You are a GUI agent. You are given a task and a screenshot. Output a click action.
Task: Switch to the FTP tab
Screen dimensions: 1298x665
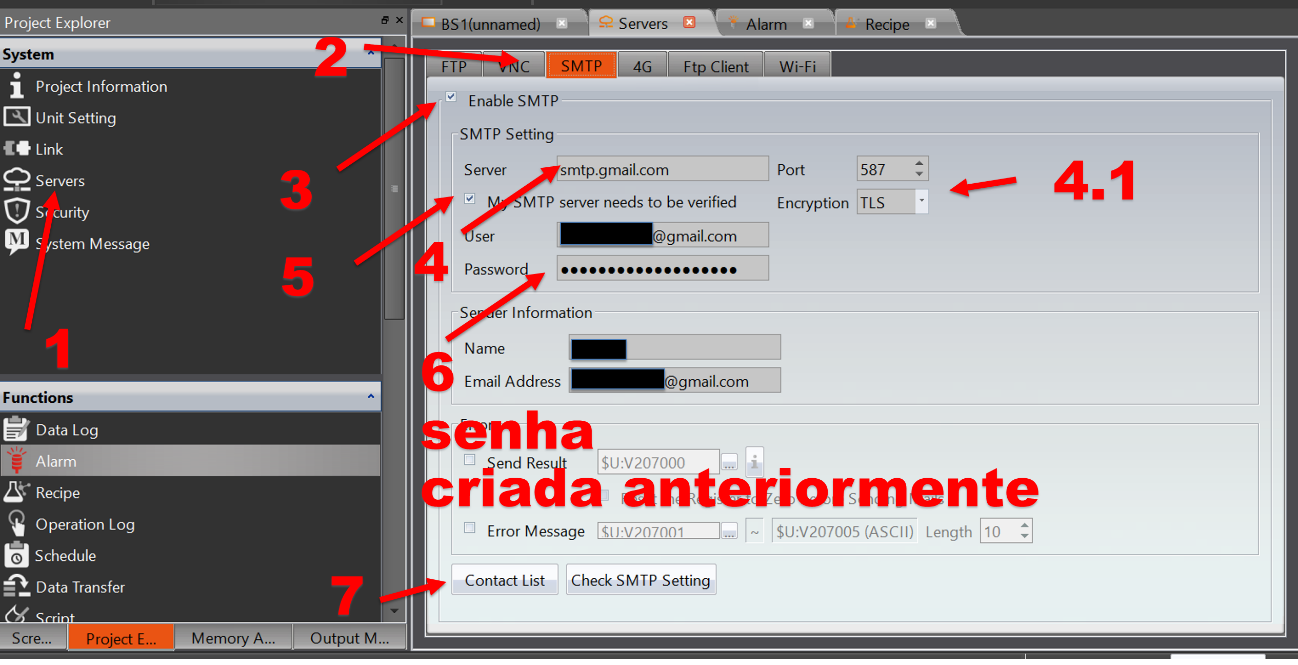(454, 66)
